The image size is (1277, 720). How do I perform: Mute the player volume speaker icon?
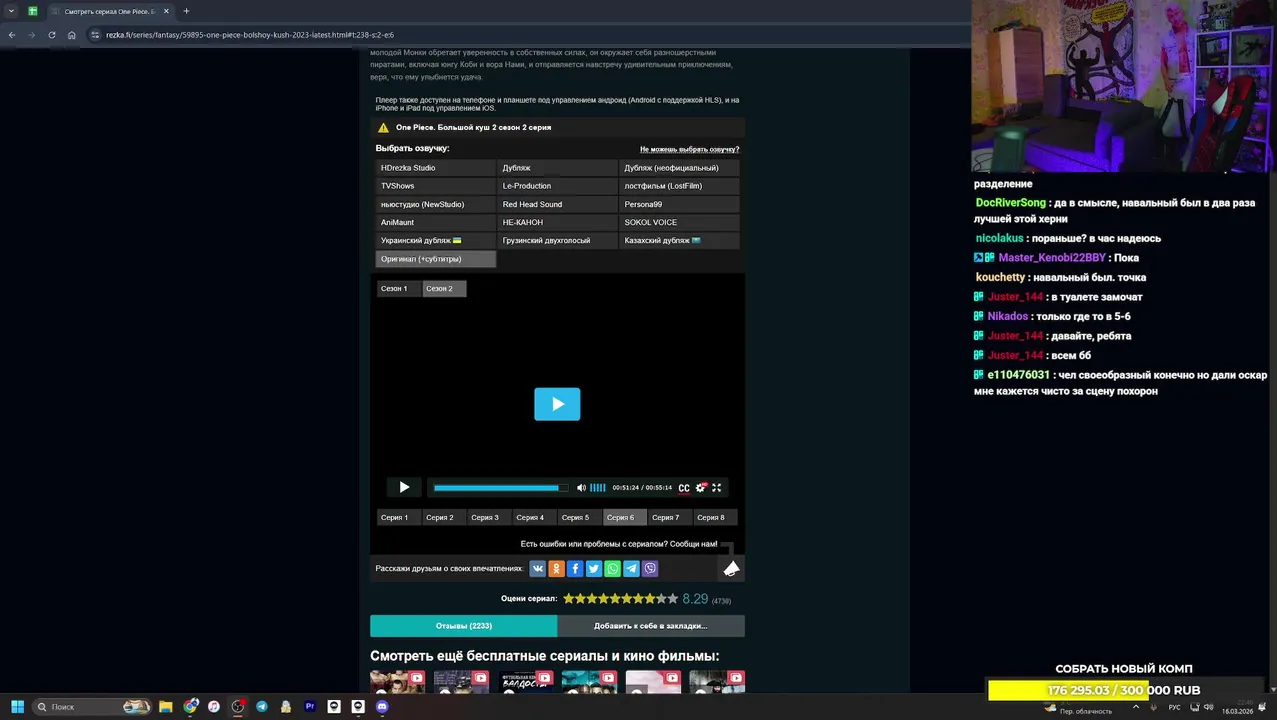tap(581, 488)
